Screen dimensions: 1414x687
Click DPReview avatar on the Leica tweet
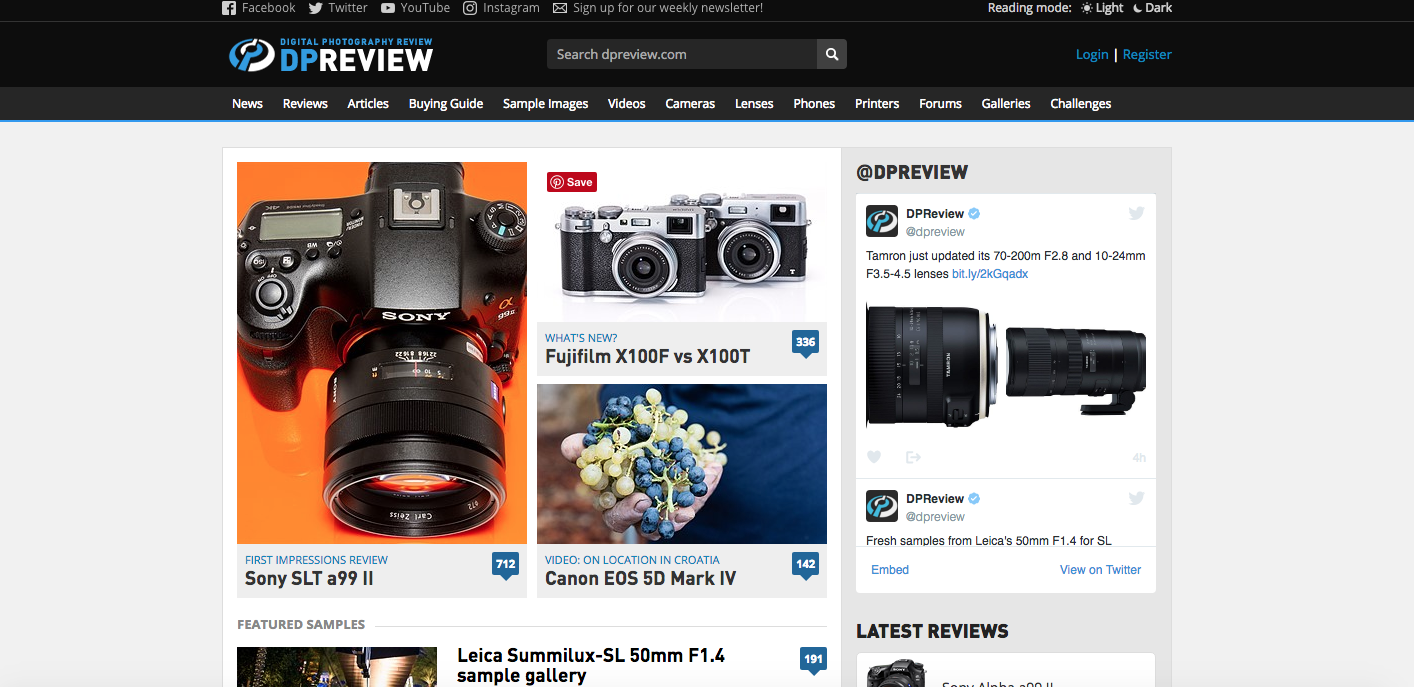882,506
